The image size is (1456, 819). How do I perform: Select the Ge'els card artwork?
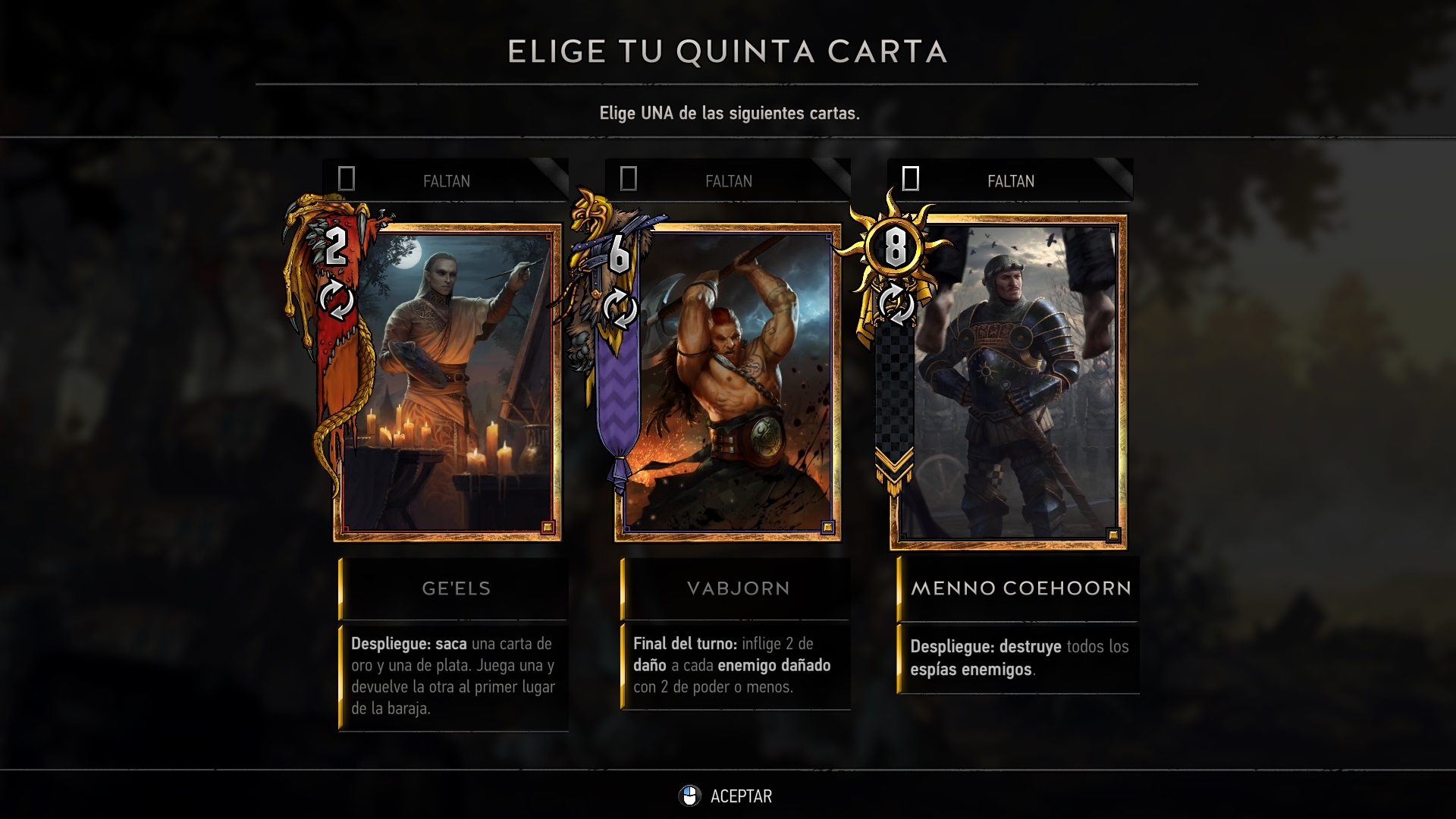coord(447,382)
